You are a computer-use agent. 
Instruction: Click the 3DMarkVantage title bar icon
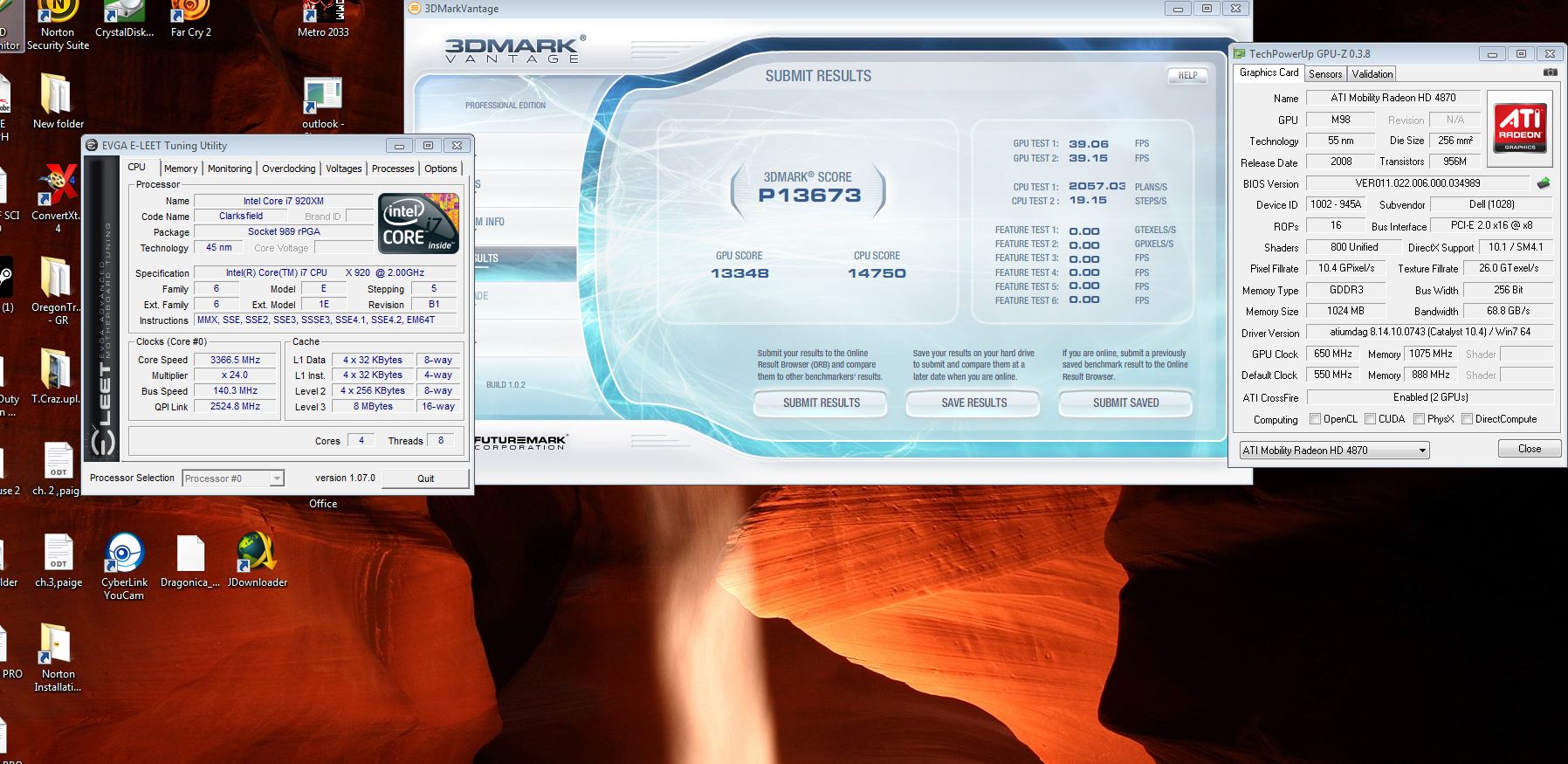pos(416,9)
